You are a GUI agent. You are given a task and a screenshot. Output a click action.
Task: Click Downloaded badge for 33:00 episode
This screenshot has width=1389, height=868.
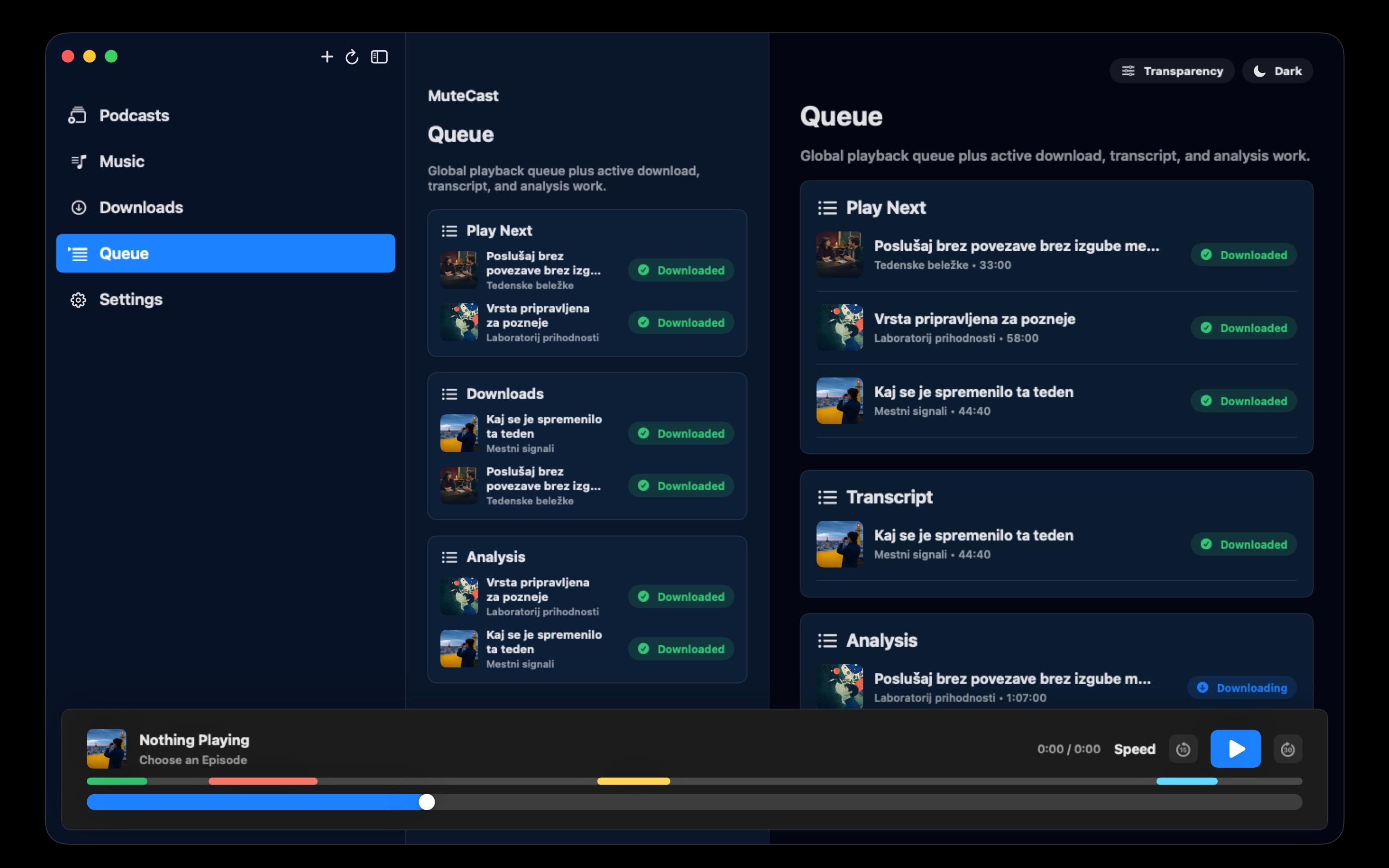(x=1243, y=255)
